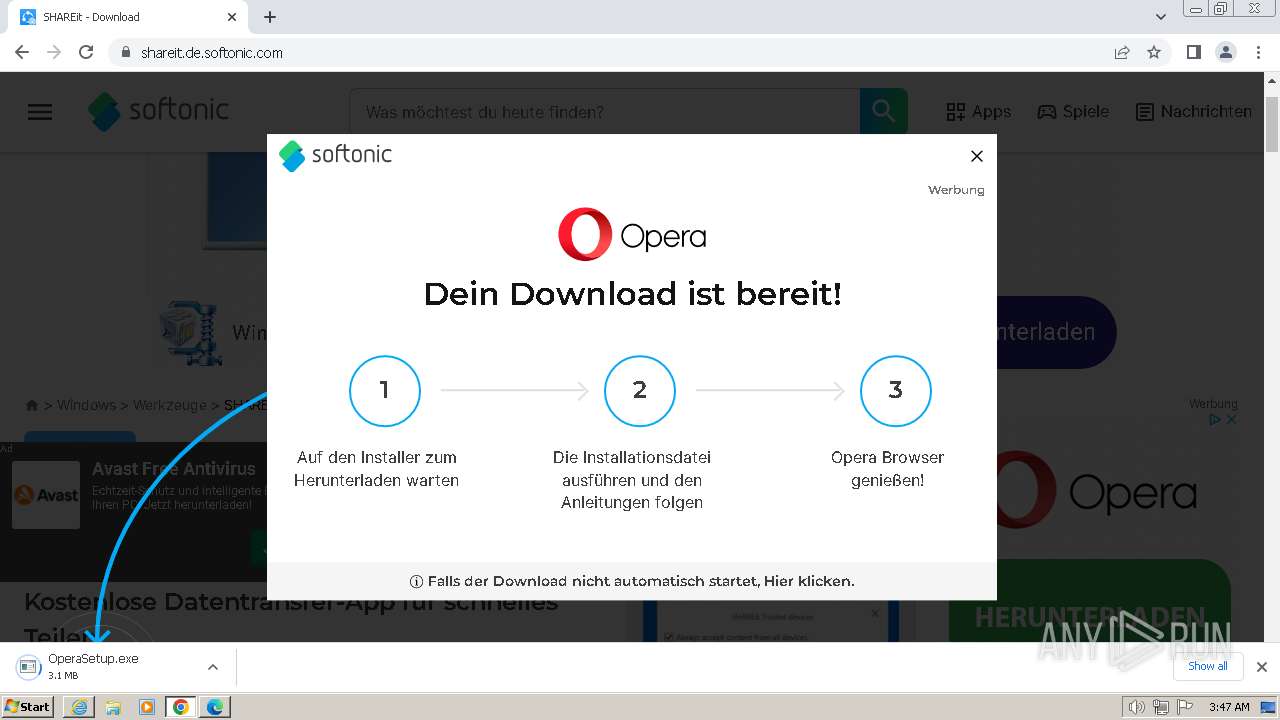Click the 'Dein Download ist bereit!' heading
Screen dimensions: 1280x720
632,294
